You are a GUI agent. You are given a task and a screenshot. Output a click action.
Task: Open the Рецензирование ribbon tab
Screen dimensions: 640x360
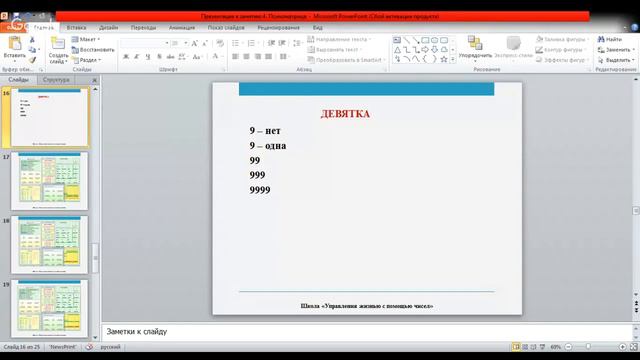pyautogui.click(x=278, y=28)
